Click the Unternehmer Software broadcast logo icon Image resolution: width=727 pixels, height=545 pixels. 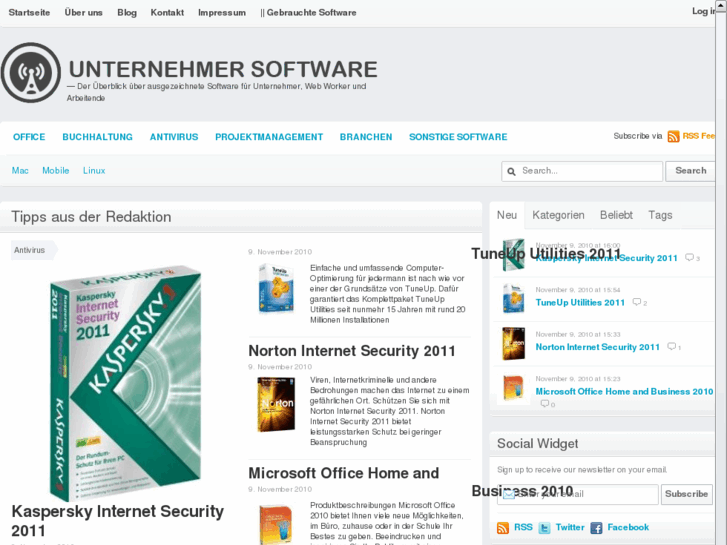(x=31, y=73)
